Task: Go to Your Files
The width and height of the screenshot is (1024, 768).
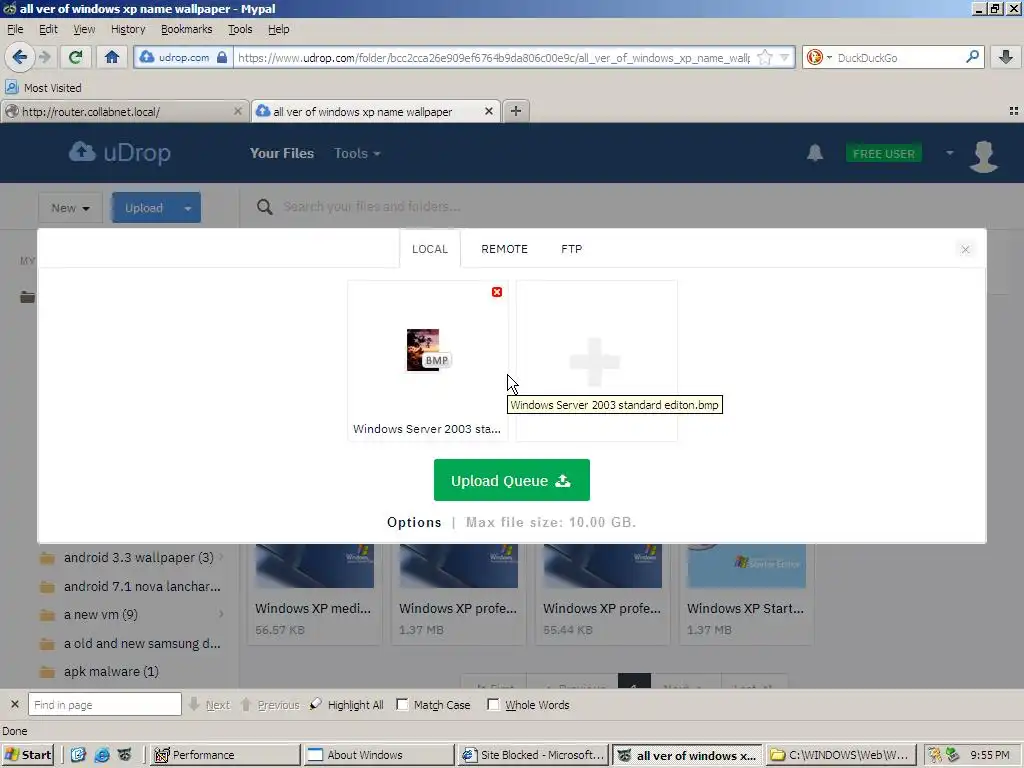Action: pyautogui.click(x=281, y=153)
